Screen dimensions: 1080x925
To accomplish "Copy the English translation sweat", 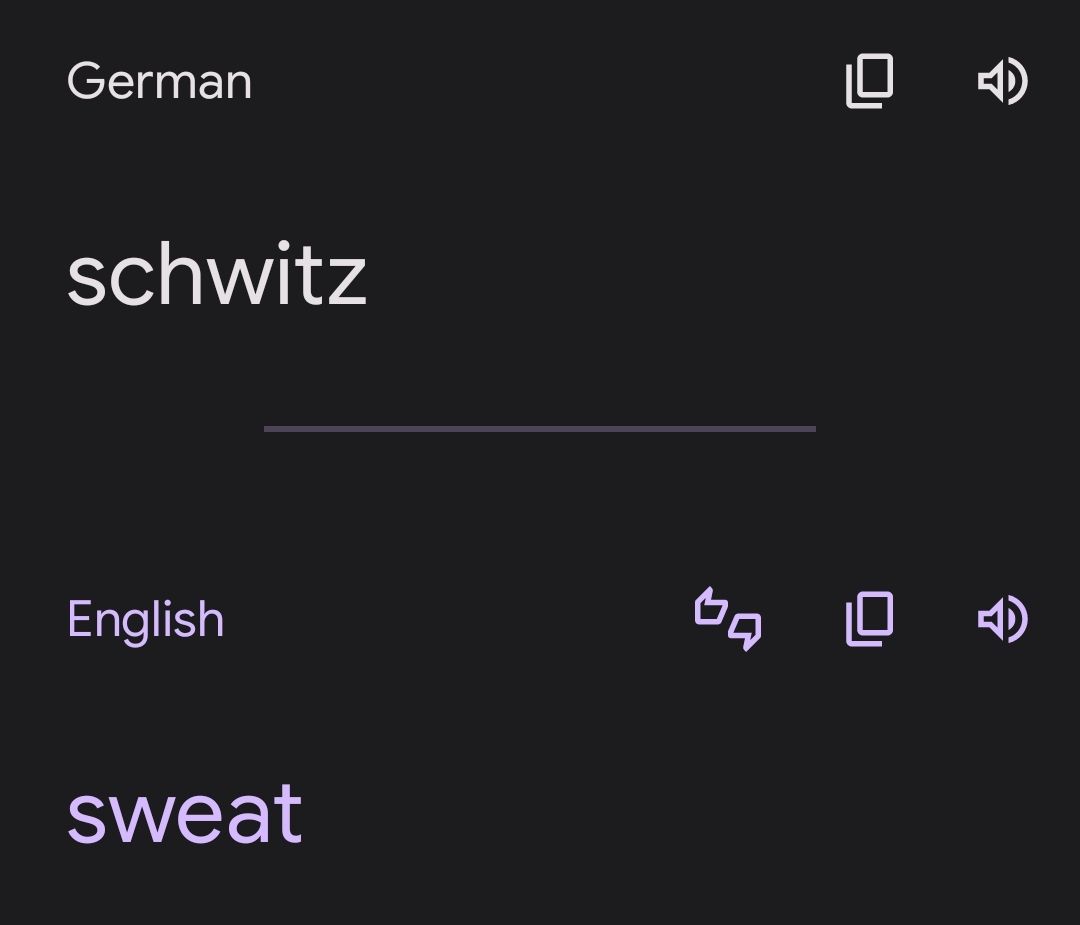I will pyautogui.click(x=869, y=619).
